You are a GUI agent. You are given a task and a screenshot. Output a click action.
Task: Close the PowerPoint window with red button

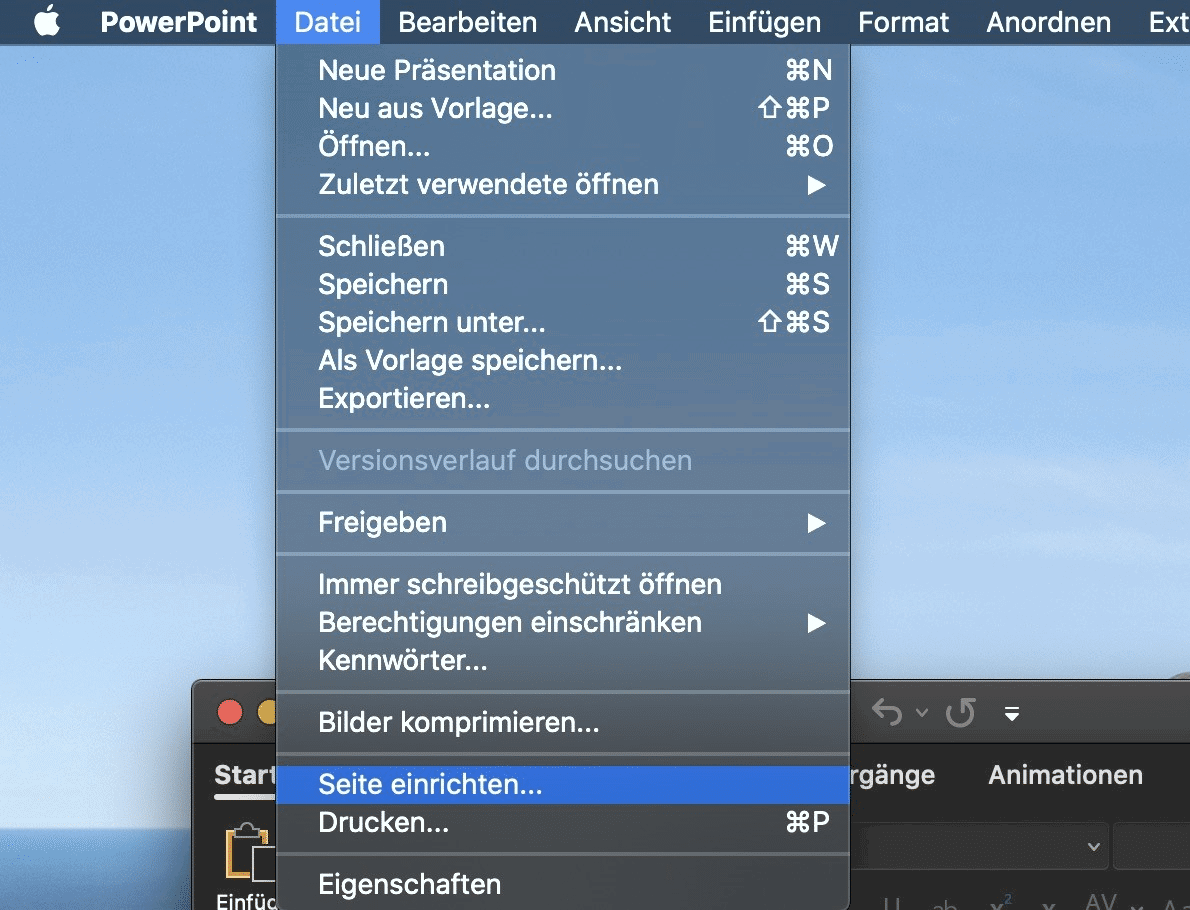coord(230,712)
